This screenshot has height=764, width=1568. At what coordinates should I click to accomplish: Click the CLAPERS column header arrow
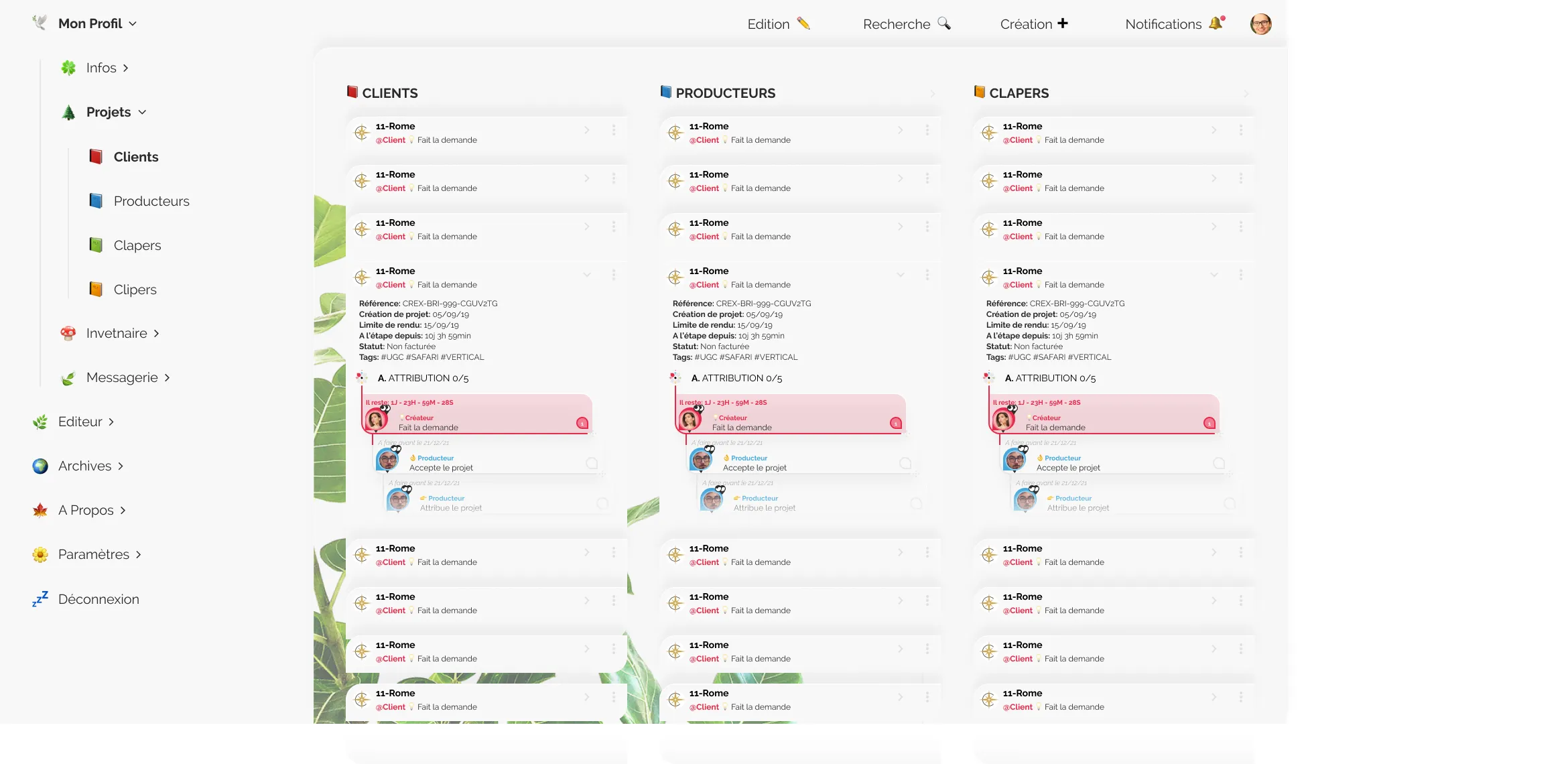coord(1246,93)
